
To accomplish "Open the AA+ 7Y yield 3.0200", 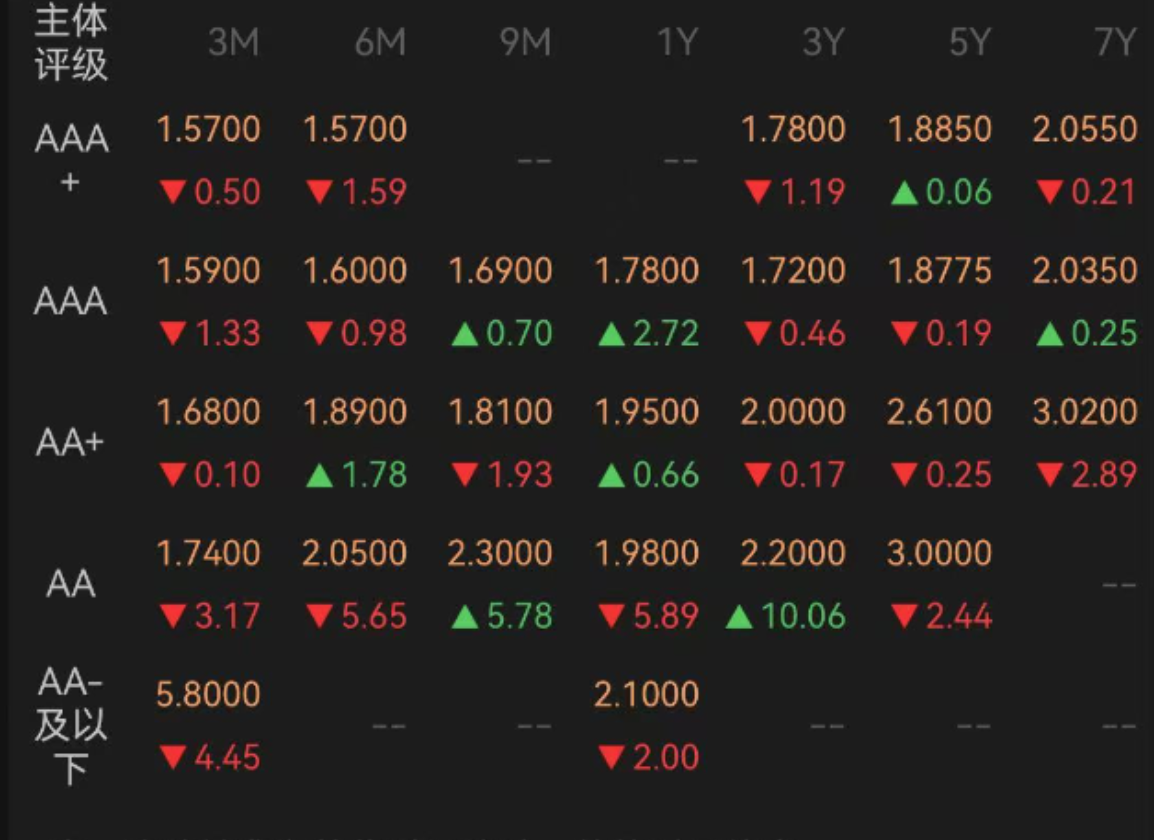I will [x=1085, y=412].
